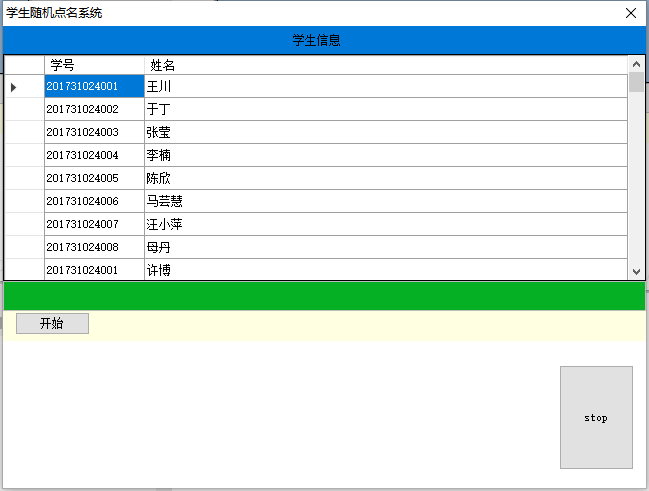The image size is (649, 491).
Task: Click the 学号 column header
Action: pos(94,65)
